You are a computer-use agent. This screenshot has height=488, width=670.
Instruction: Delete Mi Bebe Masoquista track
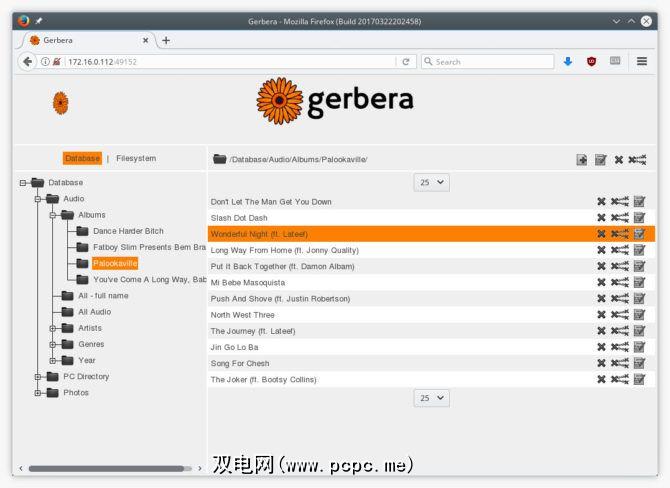tap(601, 282)
